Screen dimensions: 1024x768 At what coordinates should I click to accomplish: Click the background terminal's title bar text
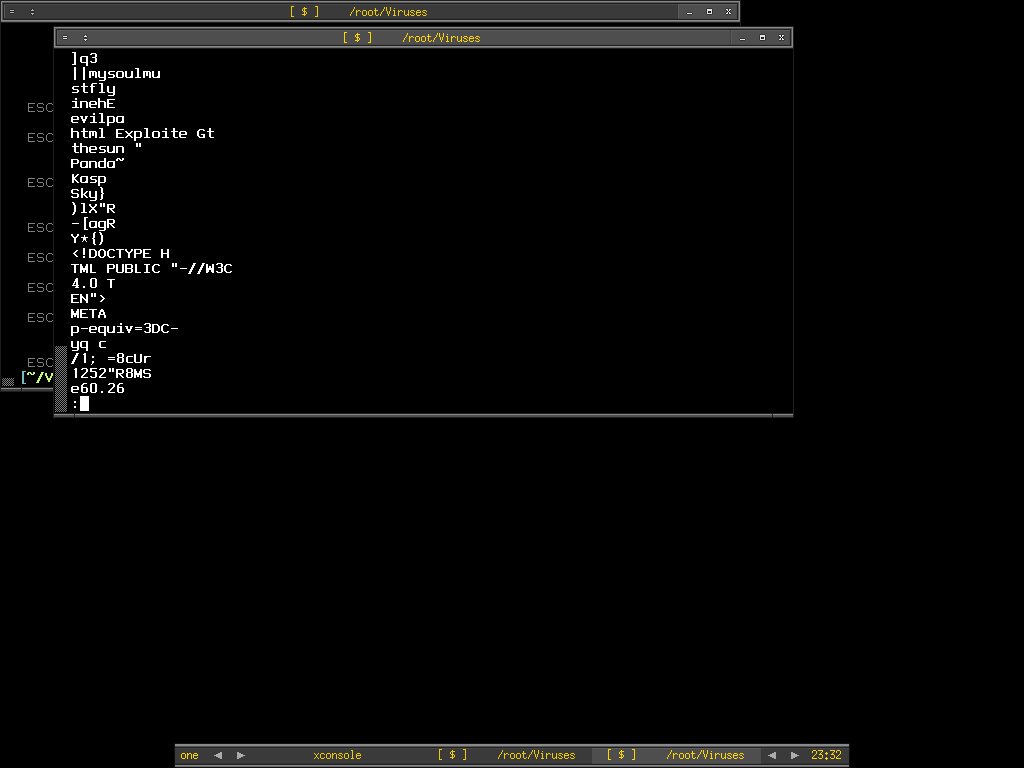(x=387, y=12)
